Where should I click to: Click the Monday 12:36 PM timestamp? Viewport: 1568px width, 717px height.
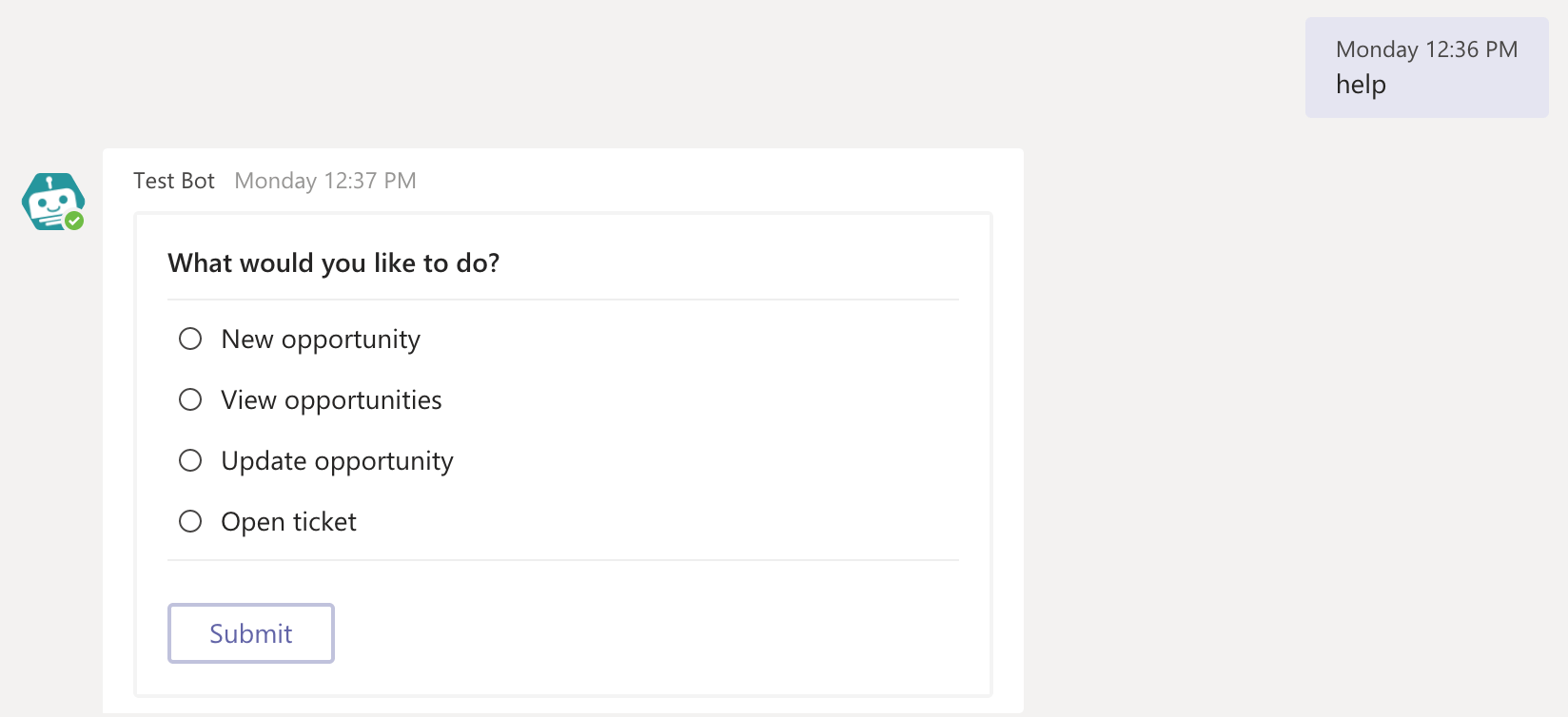1426,49
